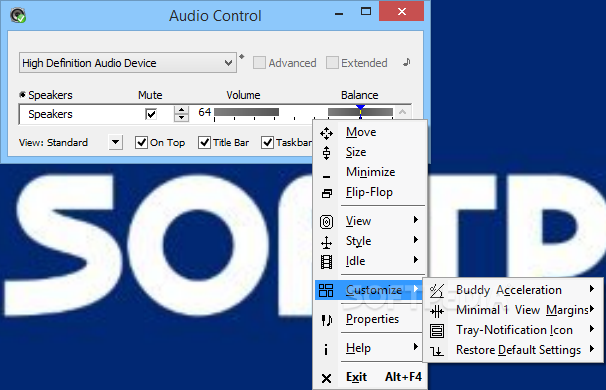The height and width of the screenshot is (390, 606).
Task: Click the small diamond icon beside device dropdown
Action: coord(242,57)
